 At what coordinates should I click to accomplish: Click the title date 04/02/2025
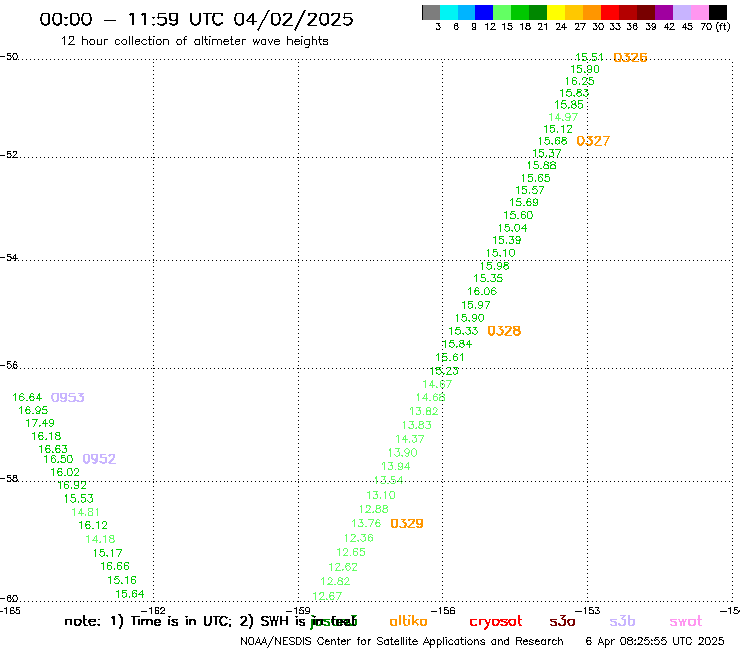[293, 19]
